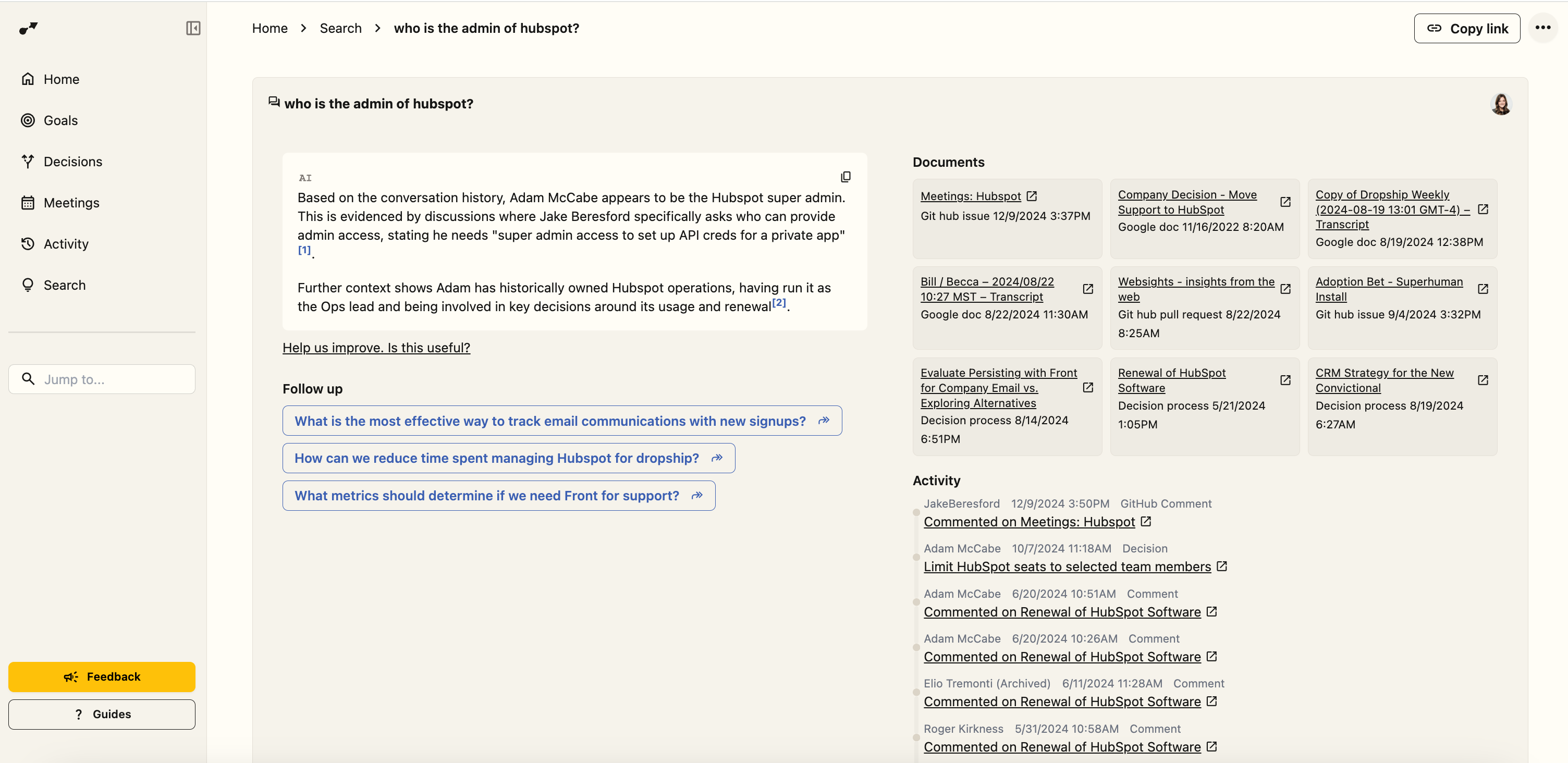
Task: Open the three-dot more options menu
Action: [1542, 28]
